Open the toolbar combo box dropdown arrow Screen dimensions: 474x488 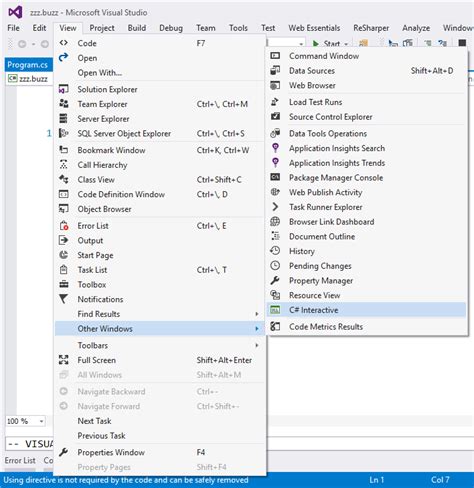coord(301,44)
